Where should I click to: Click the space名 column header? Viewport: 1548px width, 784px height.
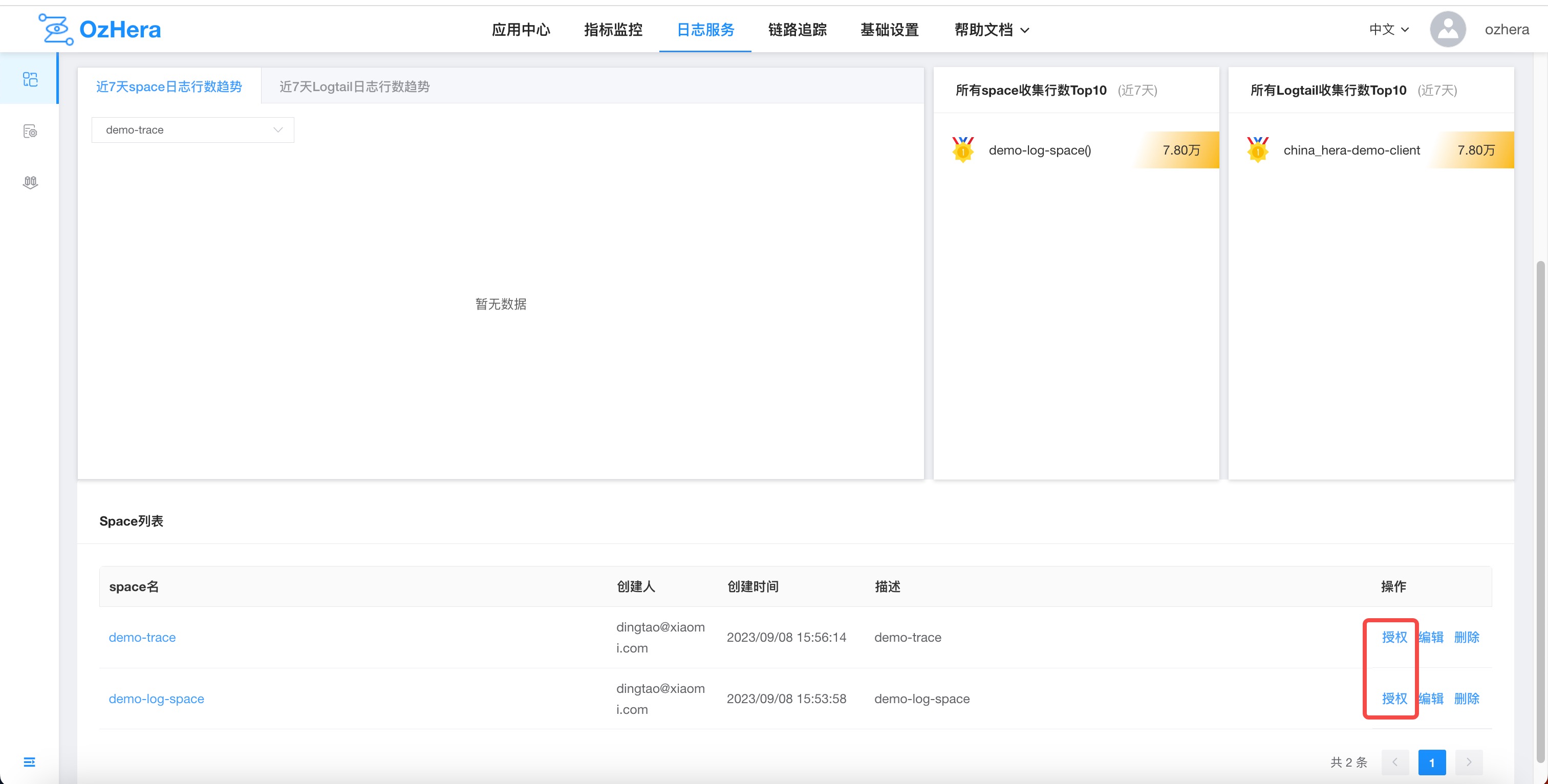[134, 587]
